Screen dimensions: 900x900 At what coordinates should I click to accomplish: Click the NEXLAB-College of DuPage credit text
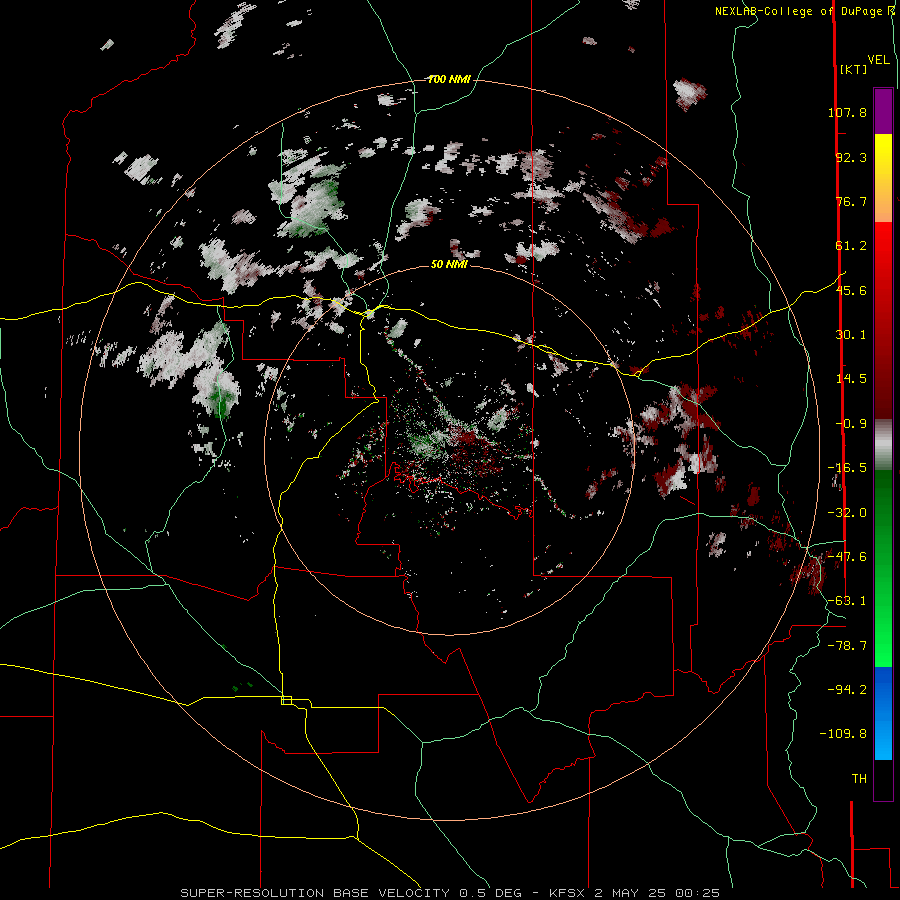805,11
